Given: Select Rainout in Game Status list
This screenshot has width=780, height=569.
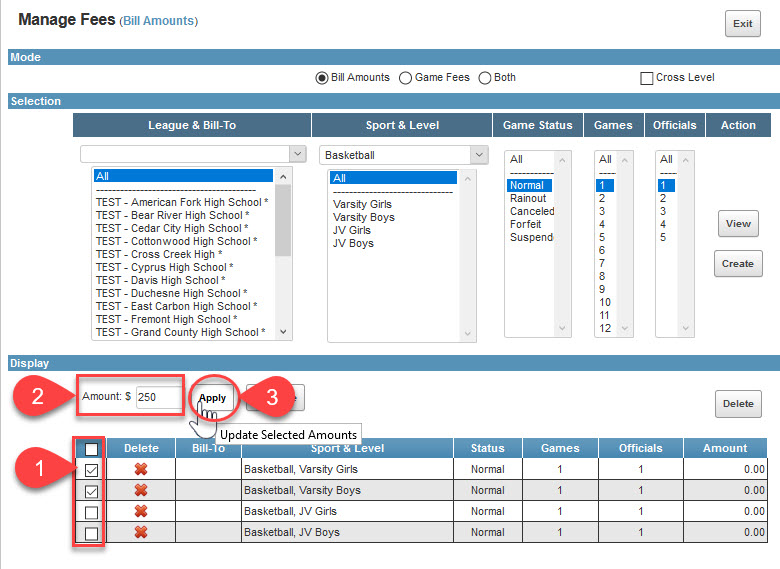Looking at the screenshot, I should [x=528, y=198].
